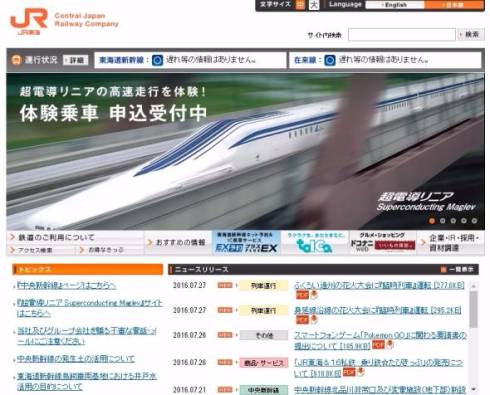Open the EX予約 プラスEX banner

[246, 243]
